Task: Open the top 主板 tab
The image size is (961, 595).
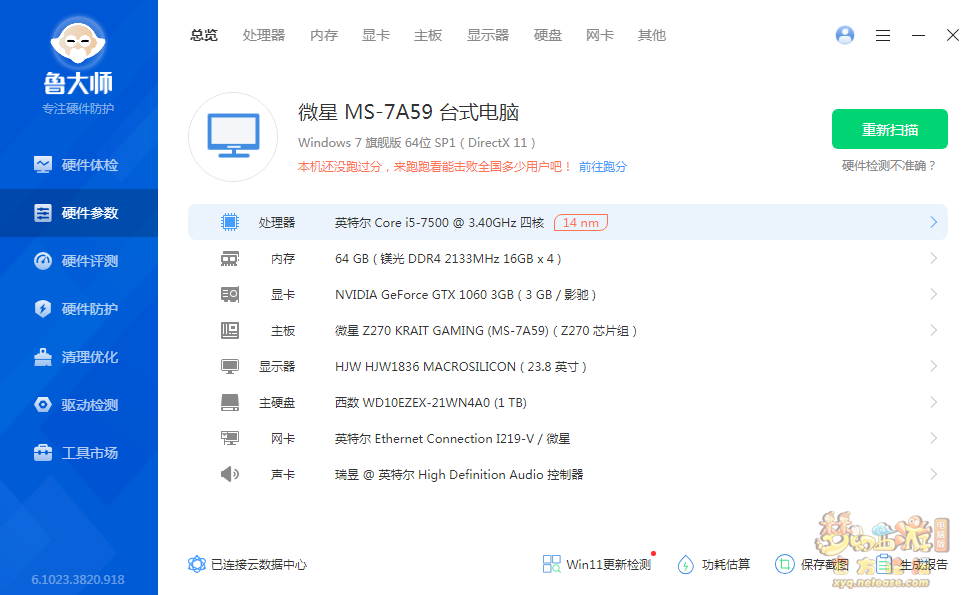Action: (428, 36)
